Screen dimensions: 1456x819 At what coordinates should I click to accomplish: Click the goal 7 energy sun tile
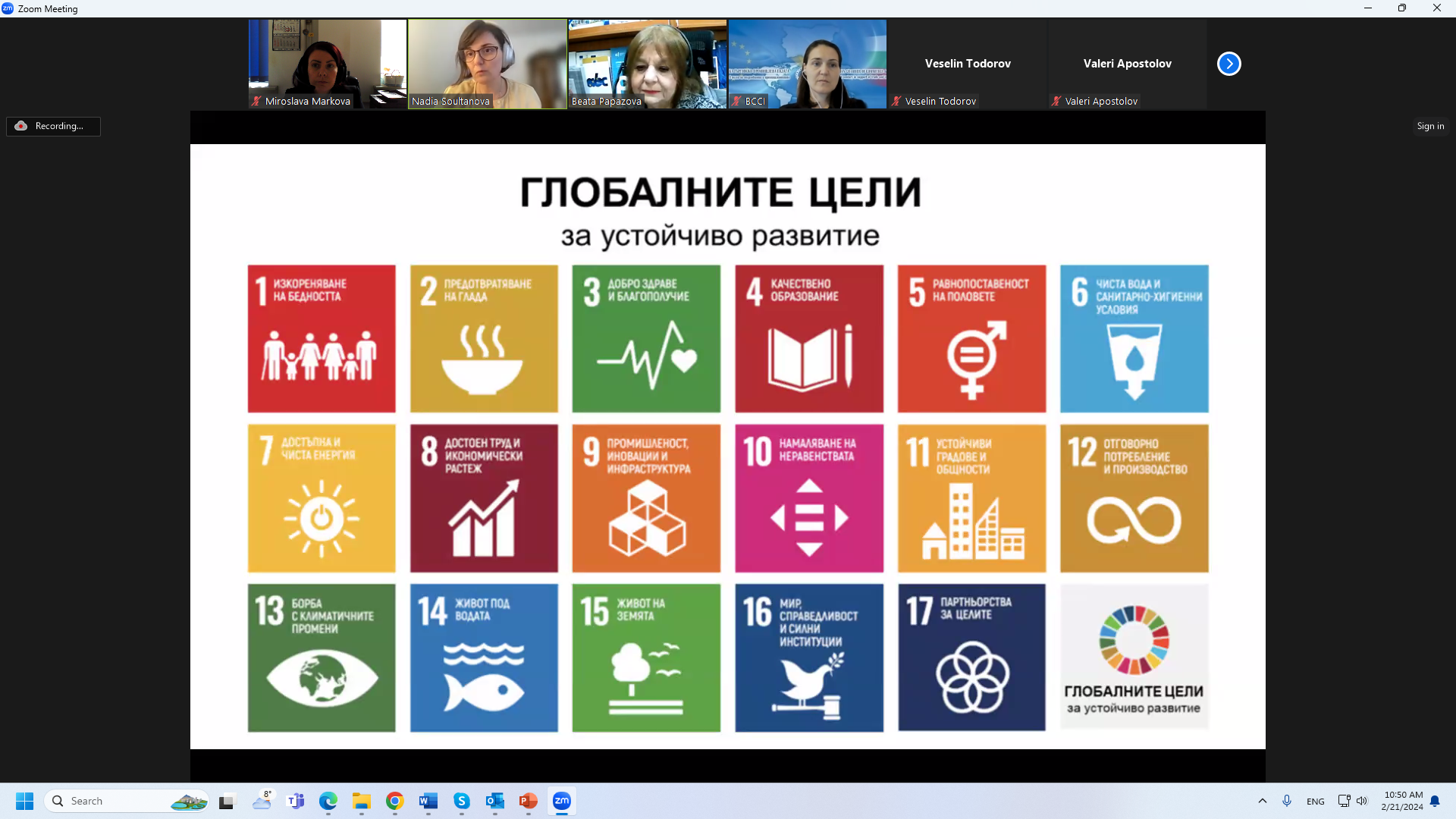pos(322,498)
